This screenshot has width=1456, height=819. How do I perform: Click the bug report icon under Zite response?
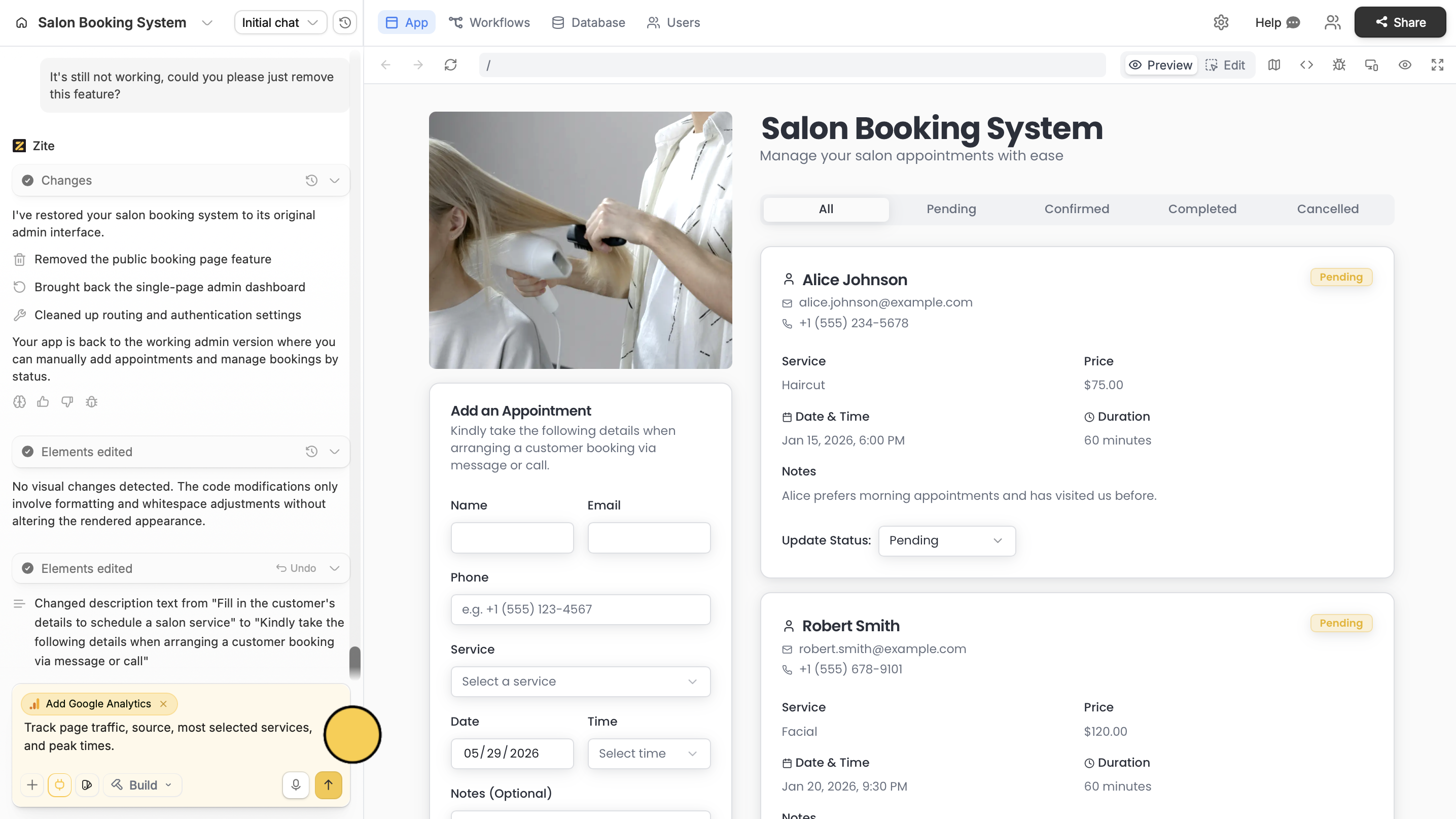point(92,401)
